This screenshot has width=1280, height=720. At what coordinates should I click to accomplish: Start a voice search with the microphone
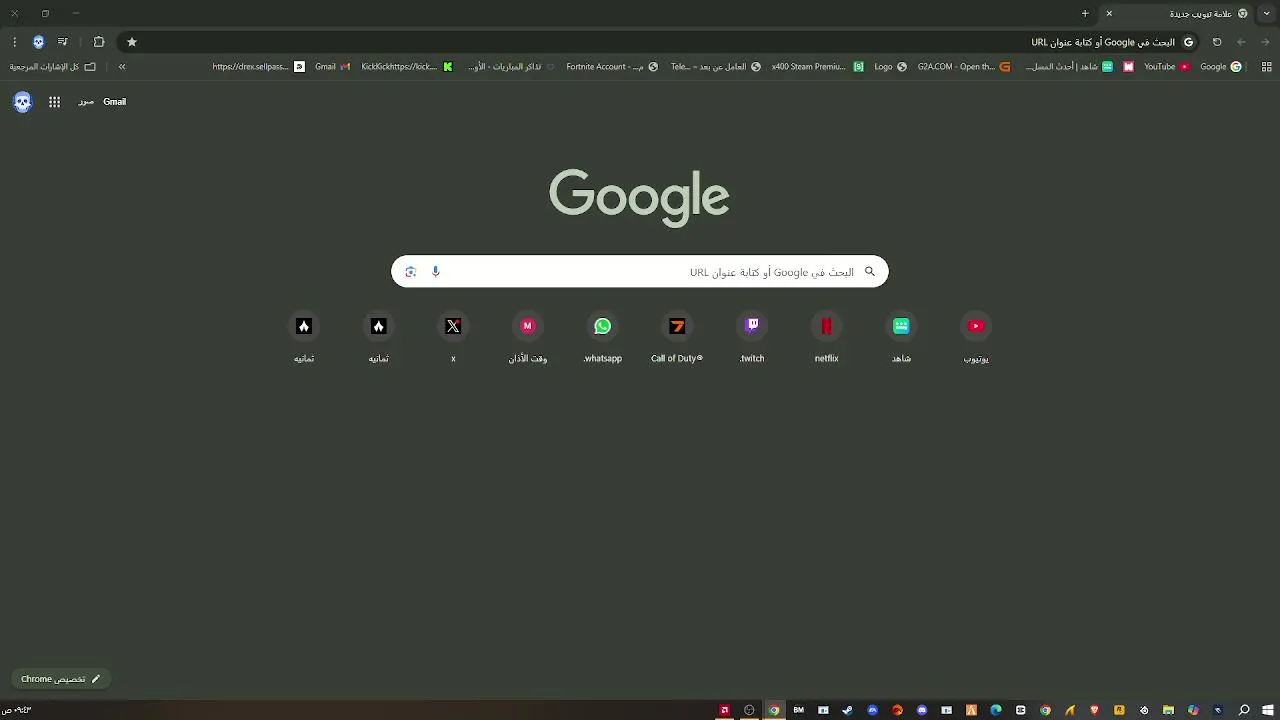coord(435,272)
